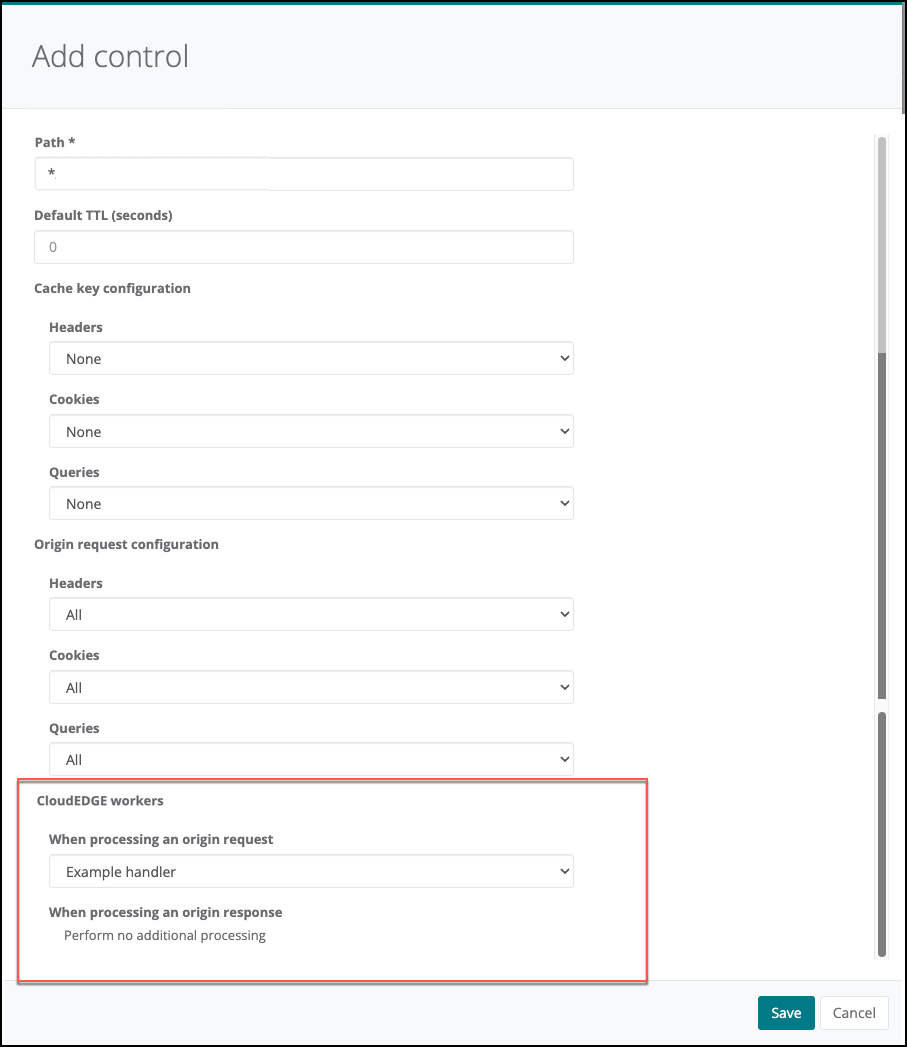Focus the Default TTL seconds field

pos(304,247)
